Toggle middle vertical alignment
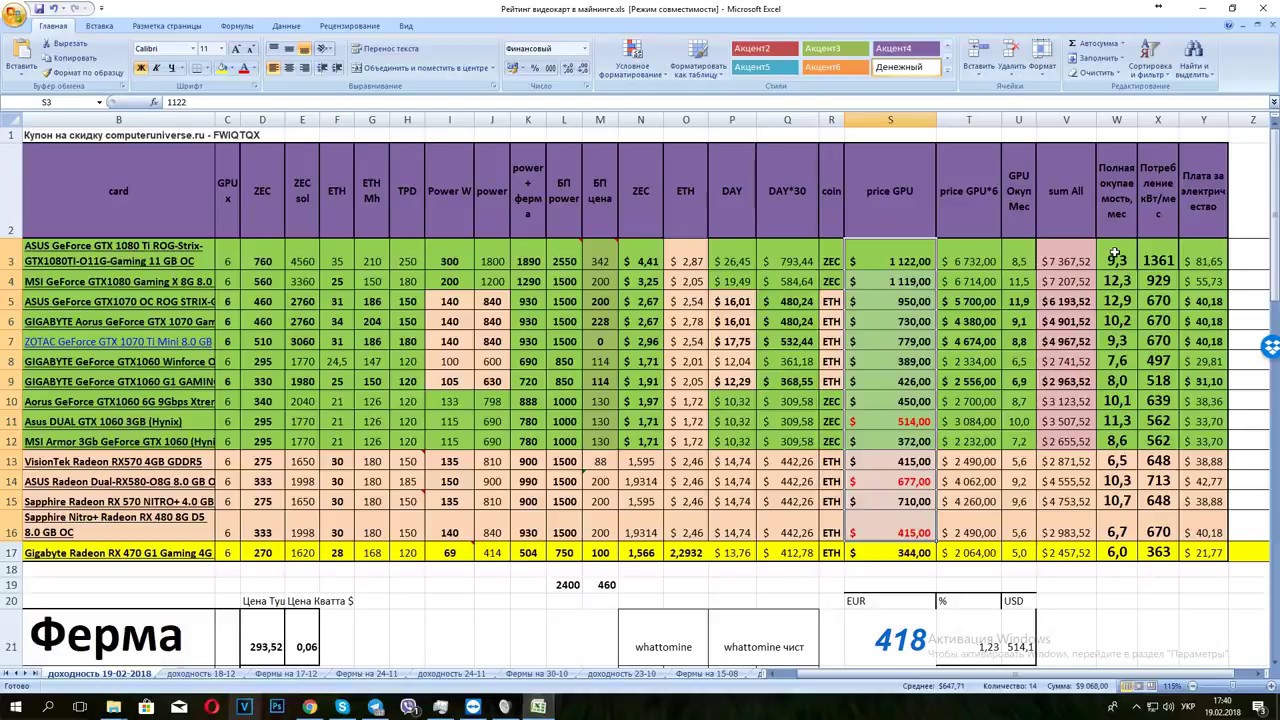Viewport: 1280px width, 720px height. point(289,49)
